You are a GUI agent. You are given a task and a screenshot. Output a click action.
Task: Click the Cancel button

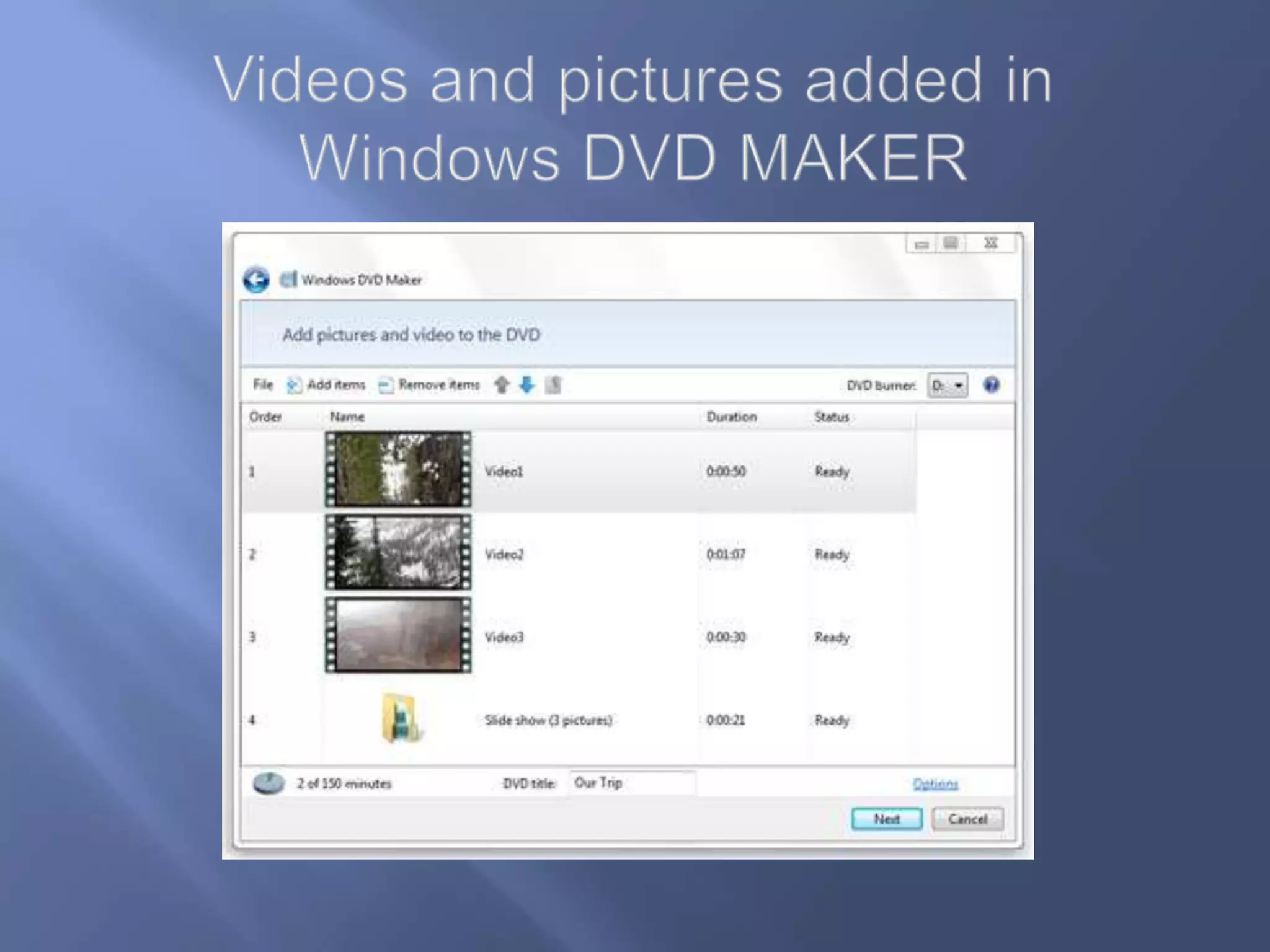pyautogui.click(x=967, y=819)
